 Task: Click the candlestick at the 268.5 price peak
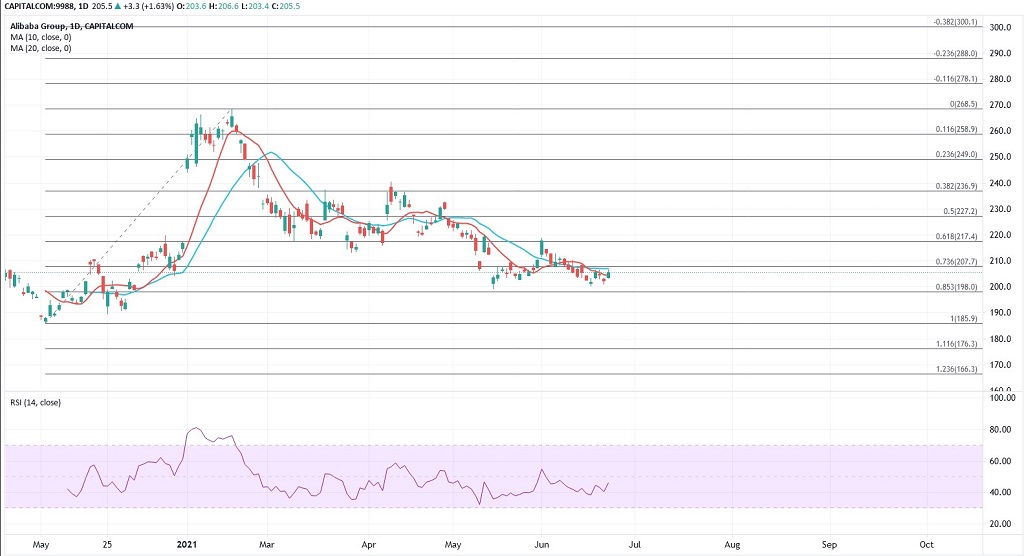click(x=232, y=120)
